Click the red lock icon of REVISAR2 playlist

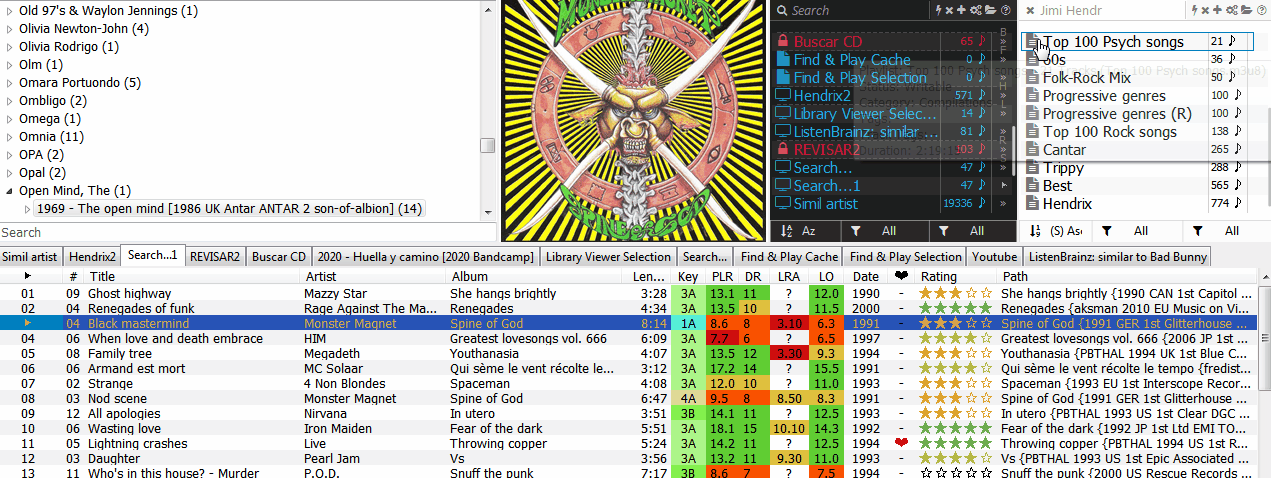(783, 150)
